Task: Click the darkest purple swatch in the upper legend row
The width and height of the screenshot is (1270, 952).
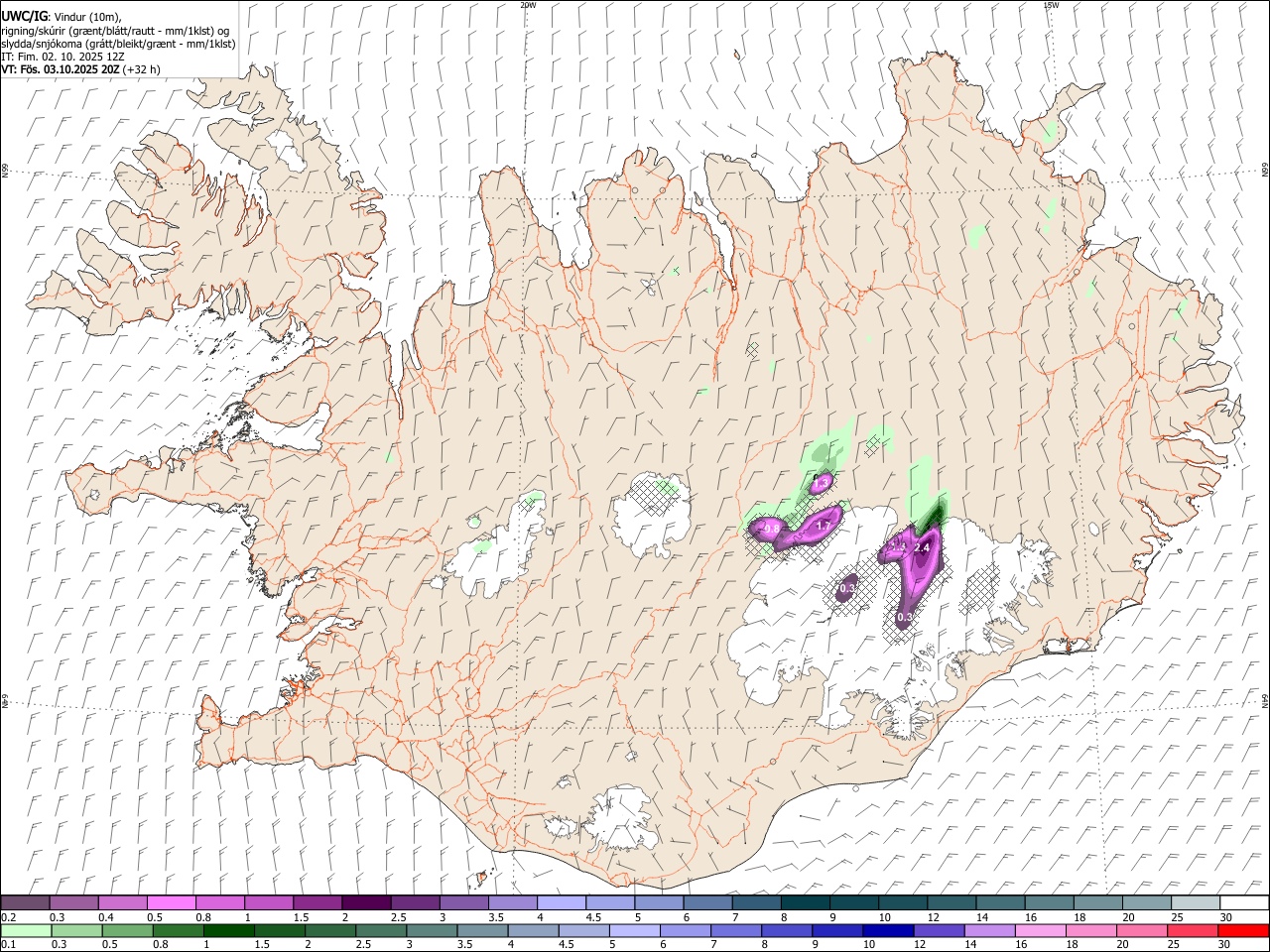Action: pyautogui.click(x=366, y=902)
